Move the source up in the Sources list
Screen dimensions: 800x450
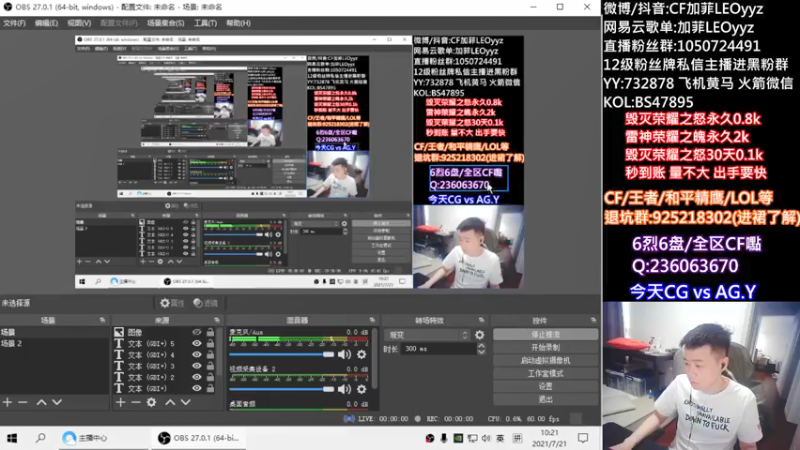pyautogui.click(x=170, y=402)
